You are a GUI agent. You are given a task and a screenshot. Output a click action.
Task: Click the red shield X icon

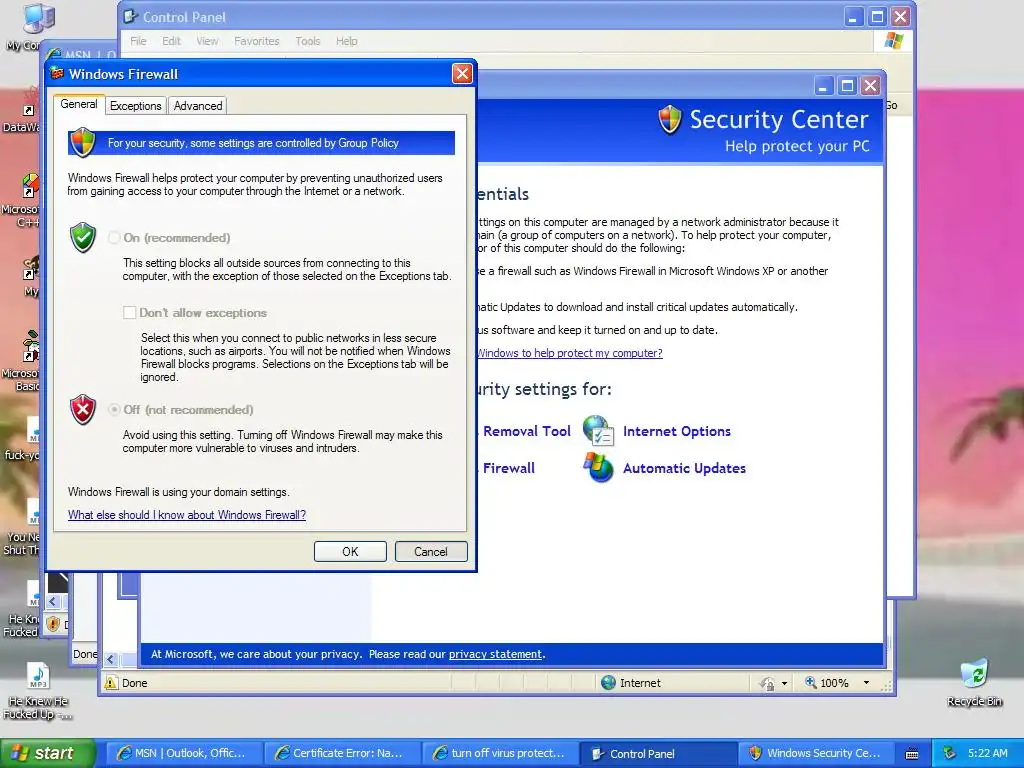point(83,409)
